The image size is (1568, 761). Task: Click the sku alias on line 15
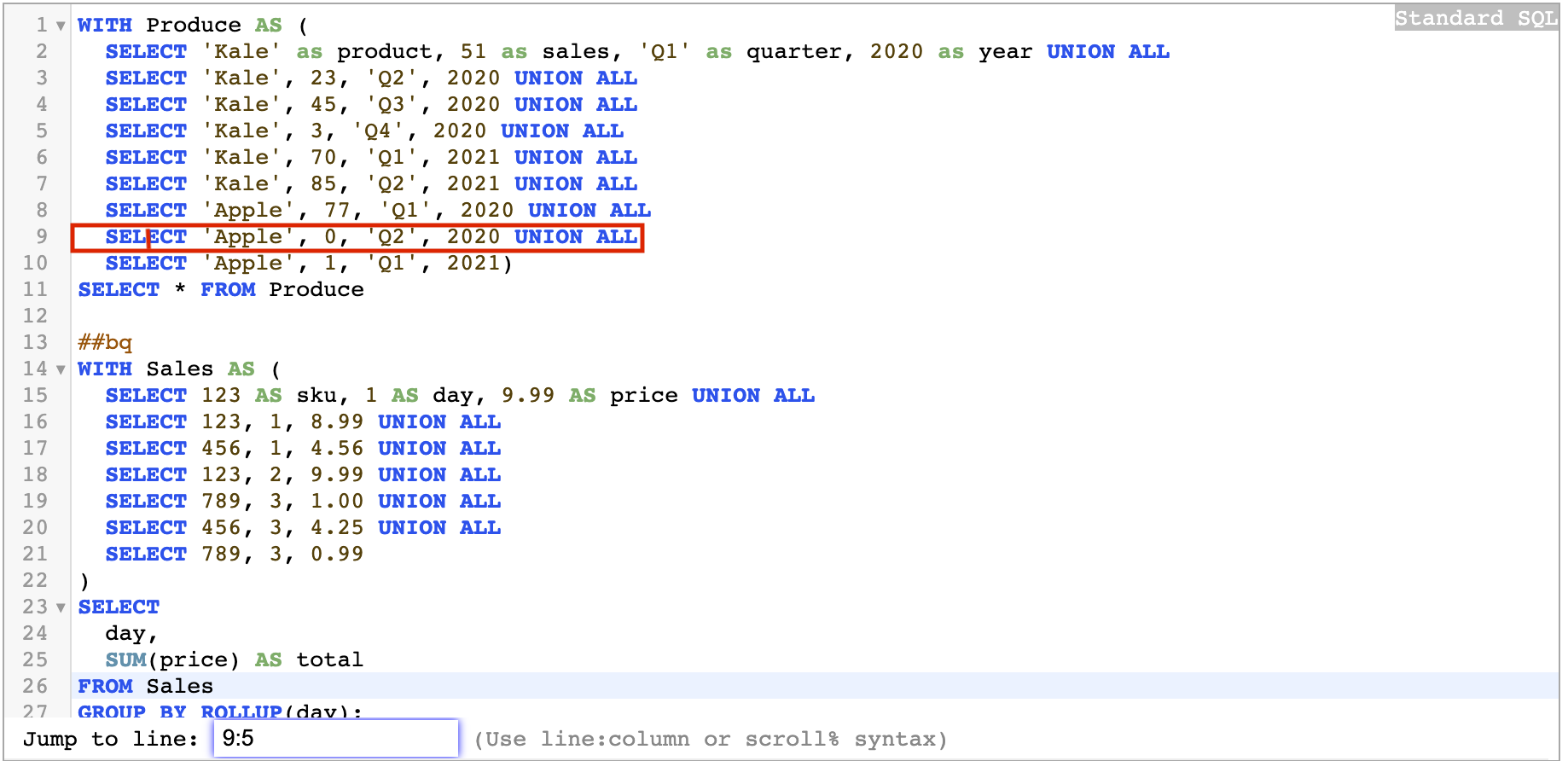317,396
